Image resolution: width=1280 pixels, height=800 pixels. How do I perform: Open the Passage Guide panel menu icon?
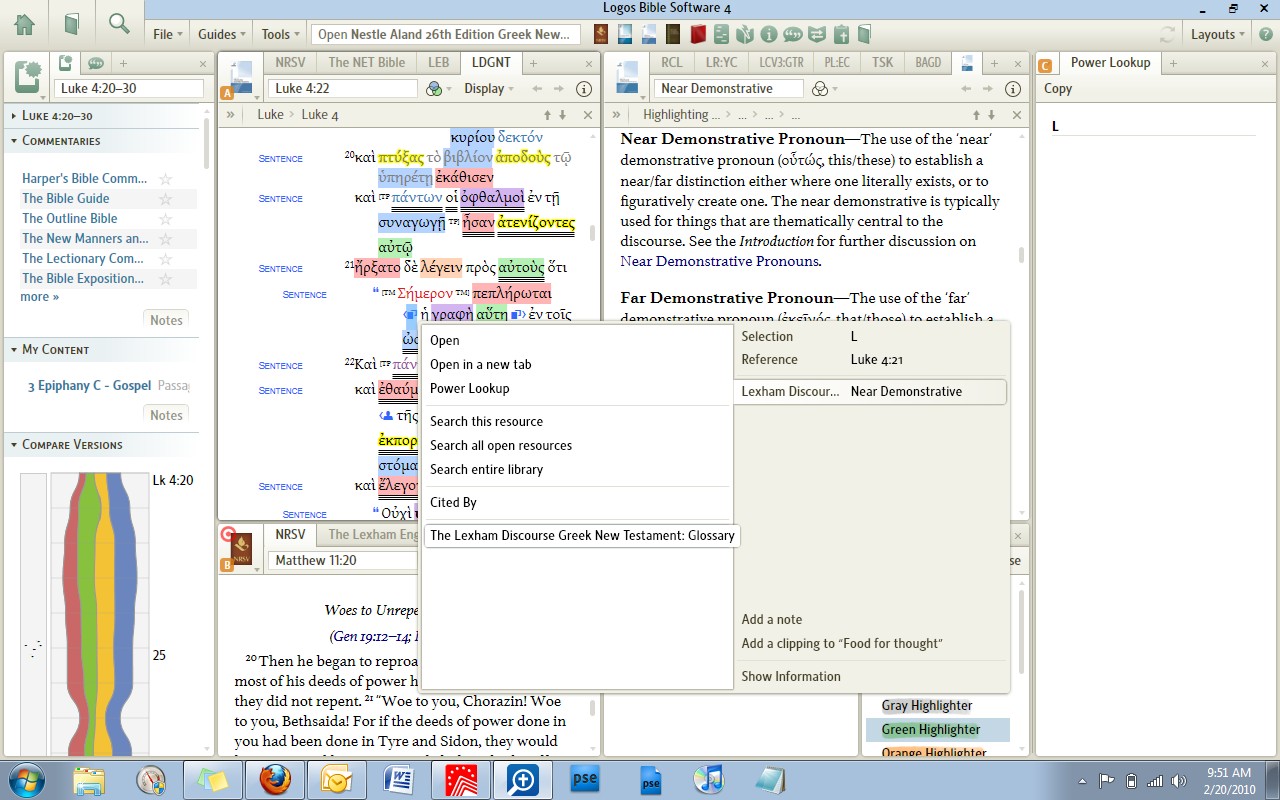point(27,78)
